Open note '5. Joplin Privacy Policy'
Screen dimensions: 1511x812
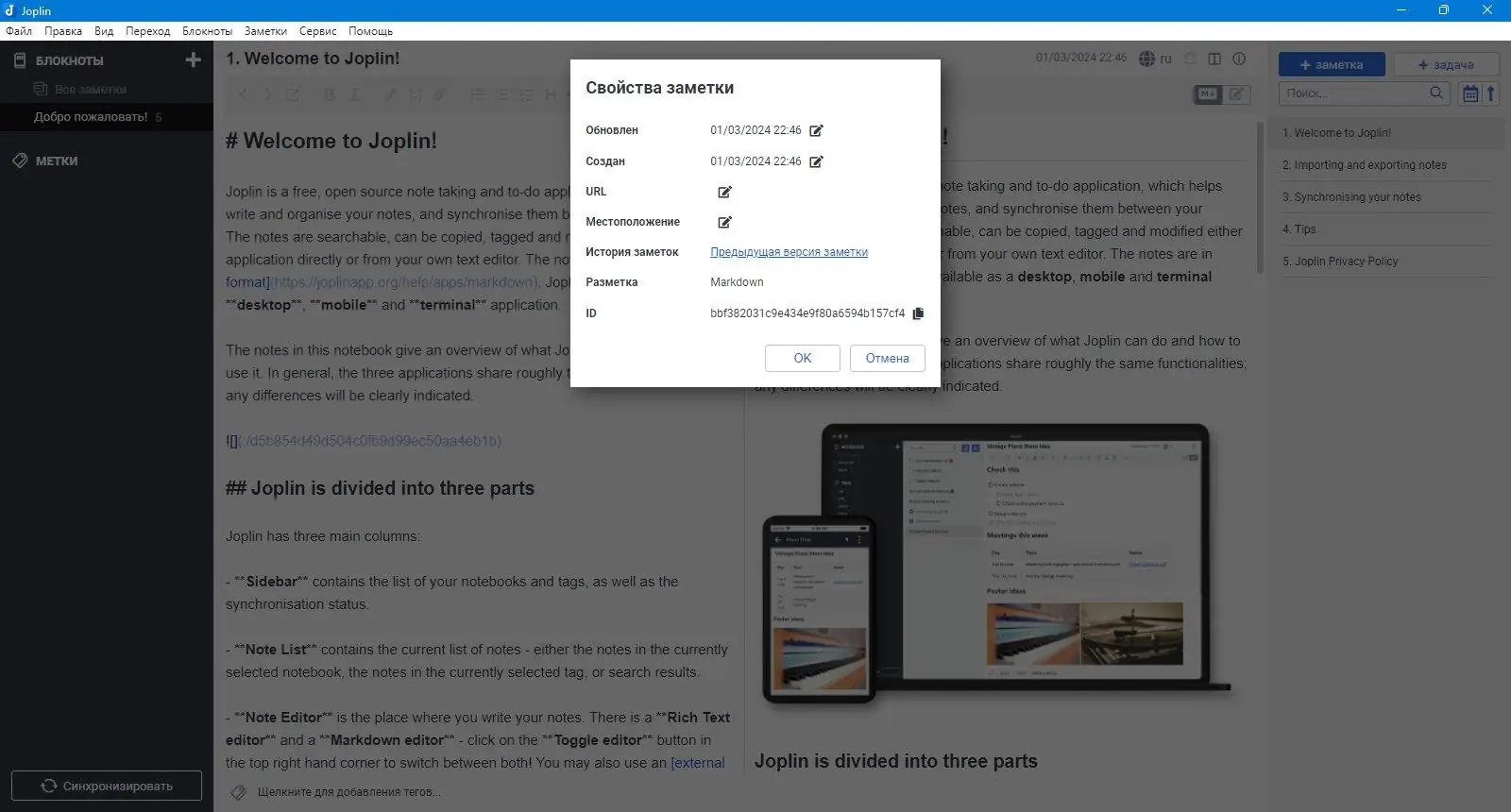[1385, 262]
